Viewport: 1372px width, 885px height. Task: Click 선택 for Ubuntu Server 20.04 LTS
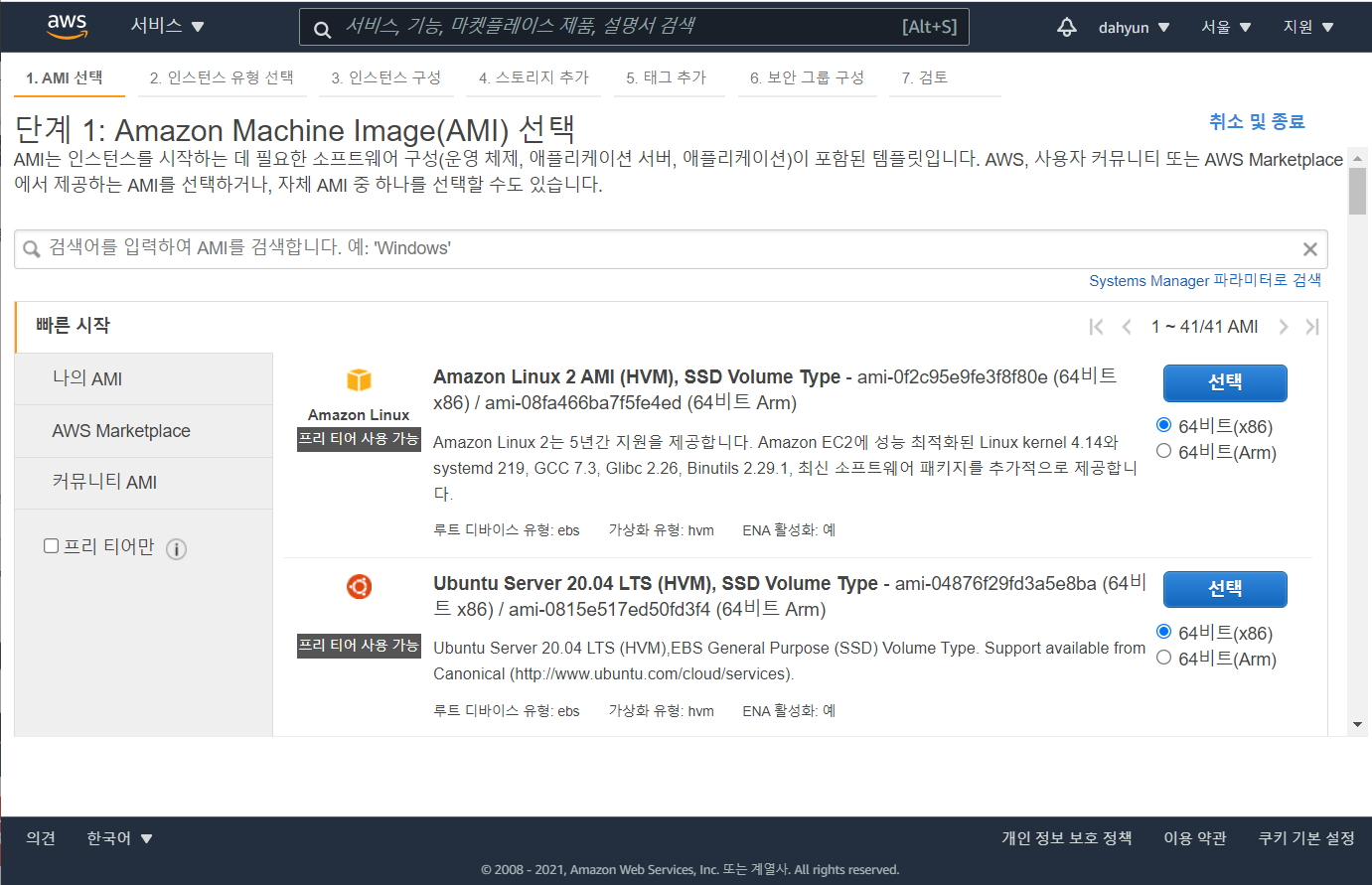pos(1225,589)
